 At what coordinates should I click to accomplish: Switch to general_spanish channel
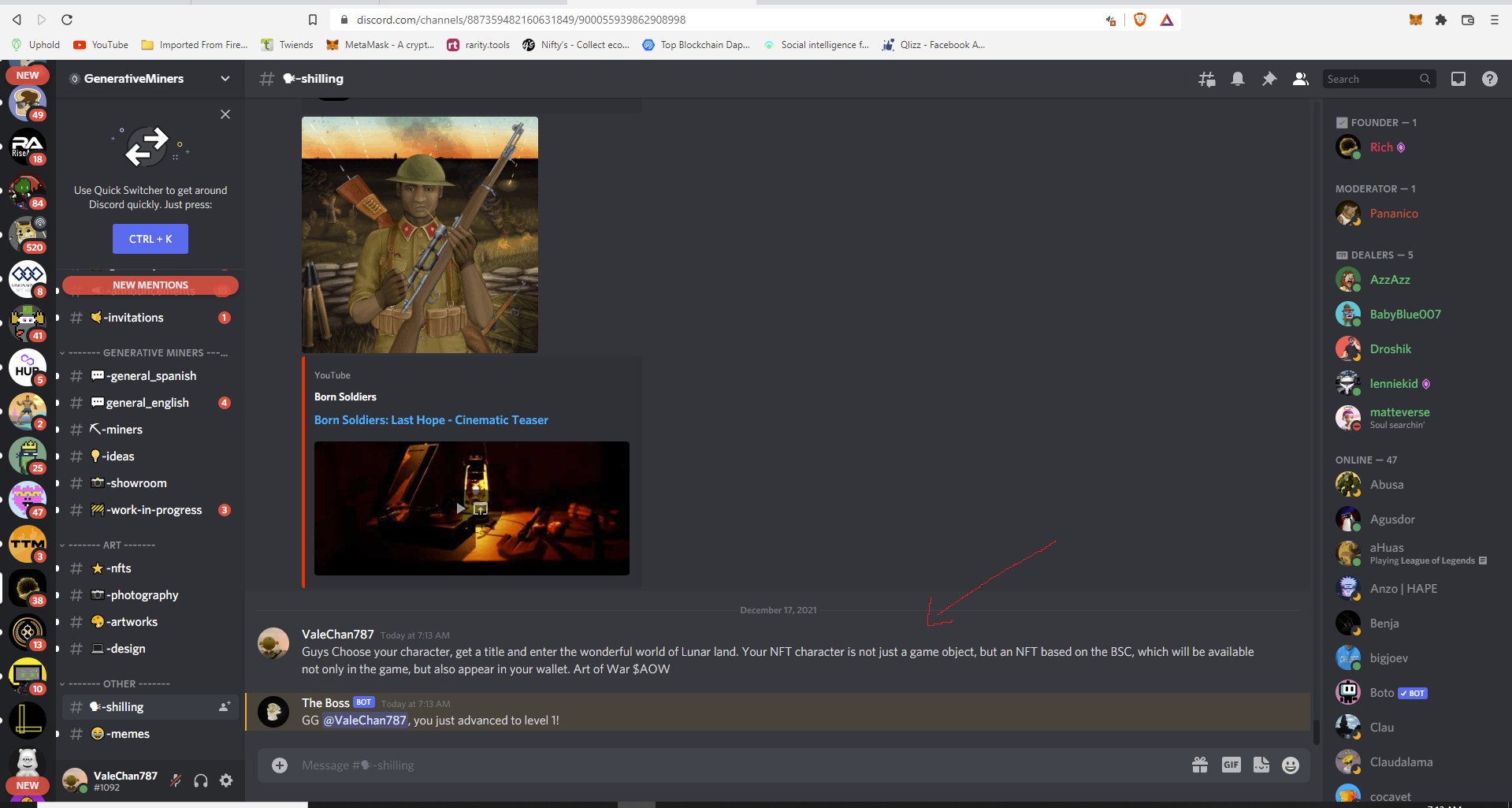[x=150, y=376]
